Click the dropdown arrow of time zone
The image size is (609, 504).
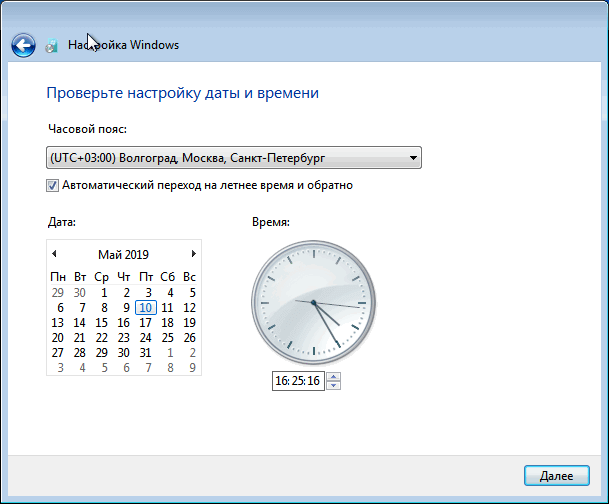[413, 158]
